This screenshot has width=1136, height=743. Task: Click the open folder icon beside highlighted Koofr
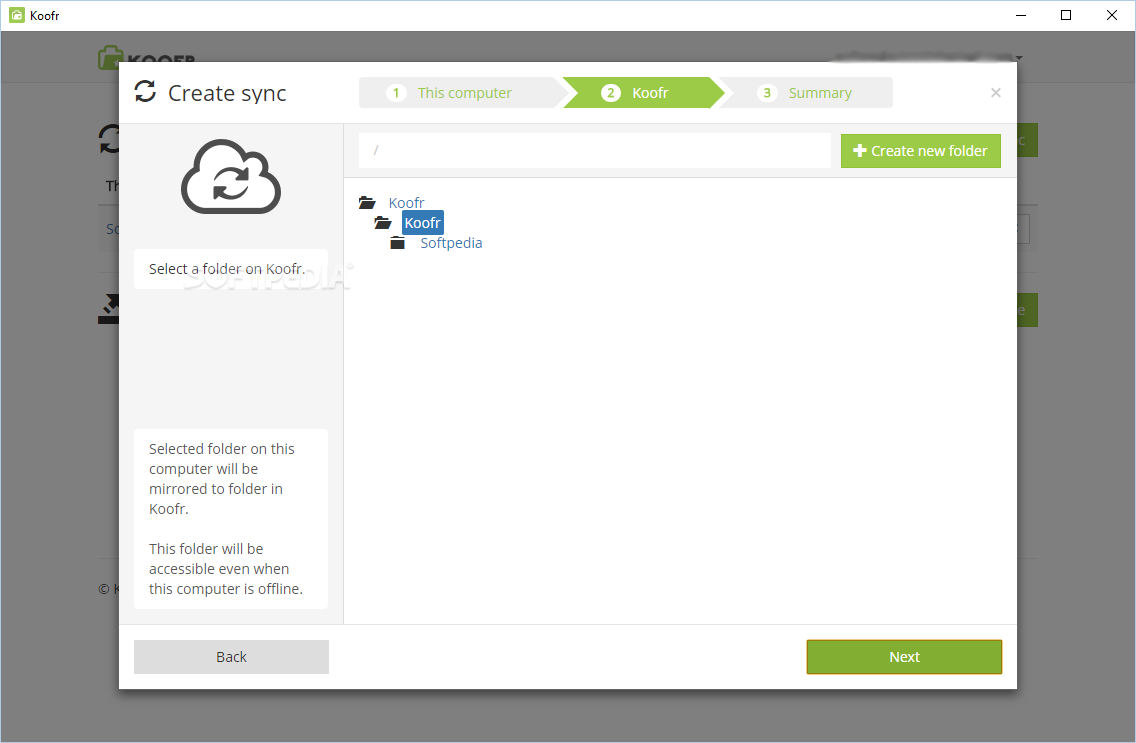[383, 223]
